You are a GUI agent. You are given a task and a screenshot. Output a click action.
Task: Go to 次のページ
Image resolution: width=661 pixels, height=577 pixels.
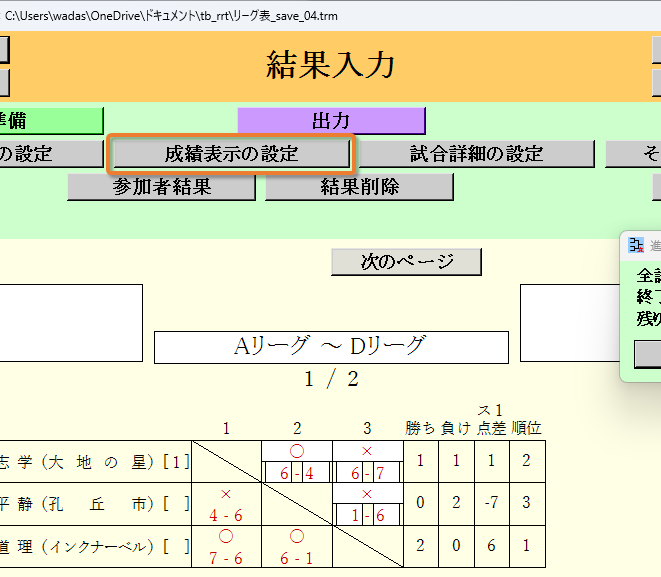(x=406, y=262)
